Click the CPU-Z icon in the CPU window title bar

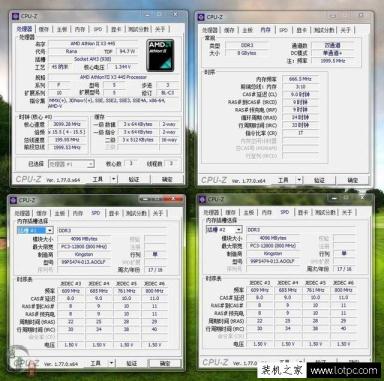click(15, 16)
